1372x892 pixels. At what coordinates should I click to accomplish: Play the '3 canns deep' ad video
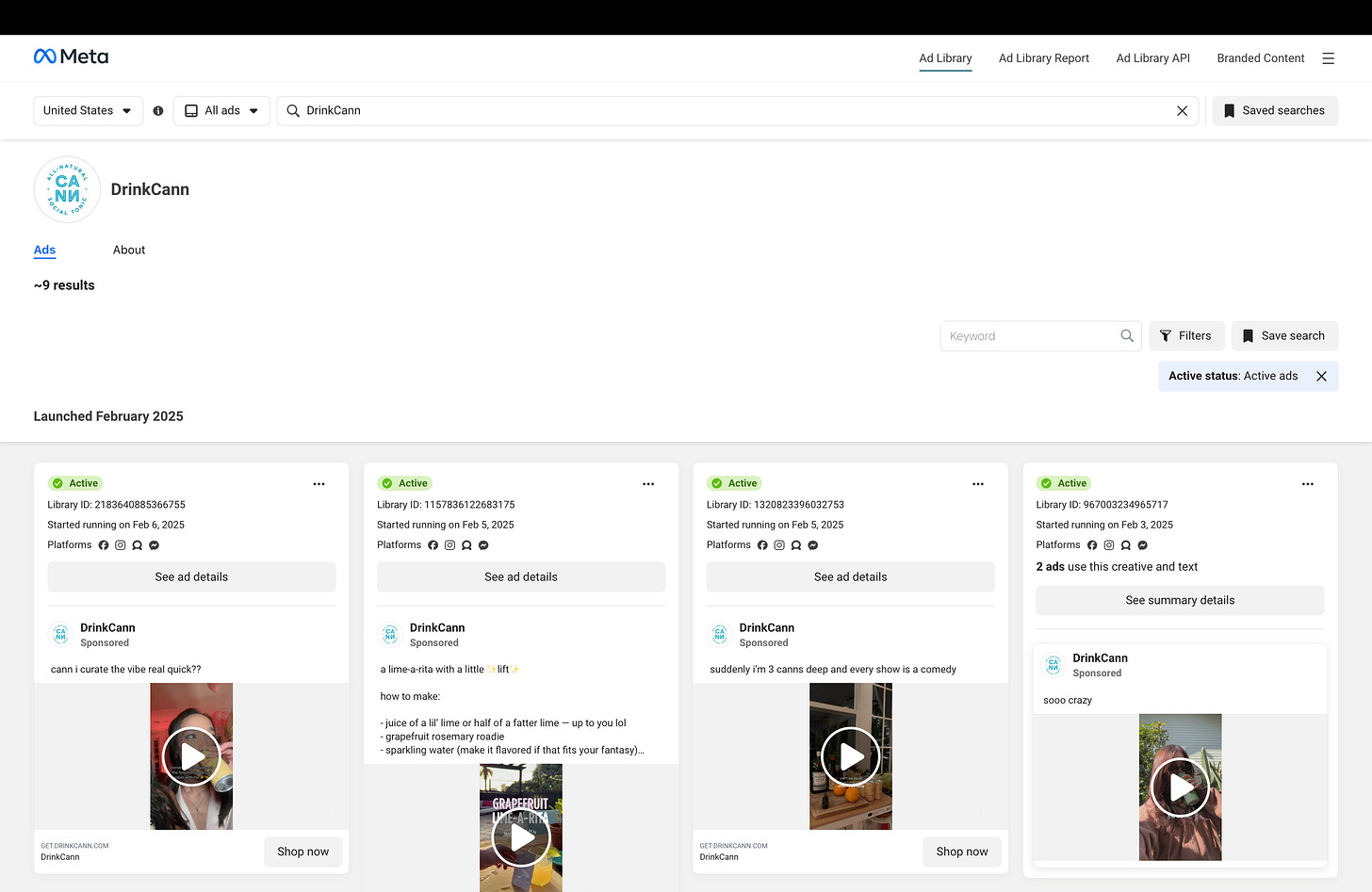click(851, 756)
